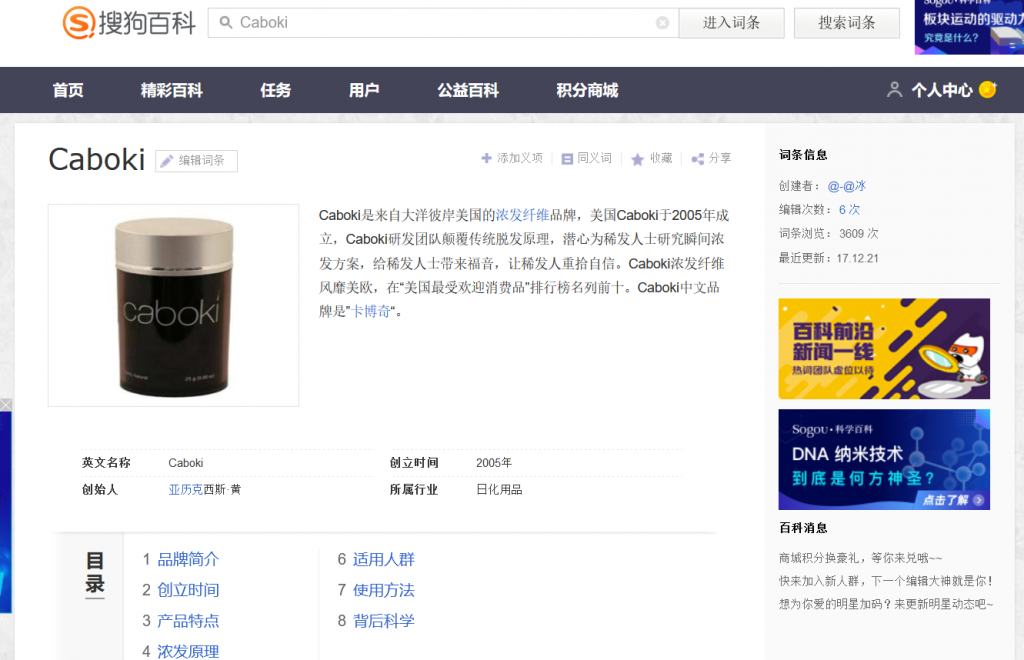Open the 积分商城 nav item

click(x=587, y=90)
